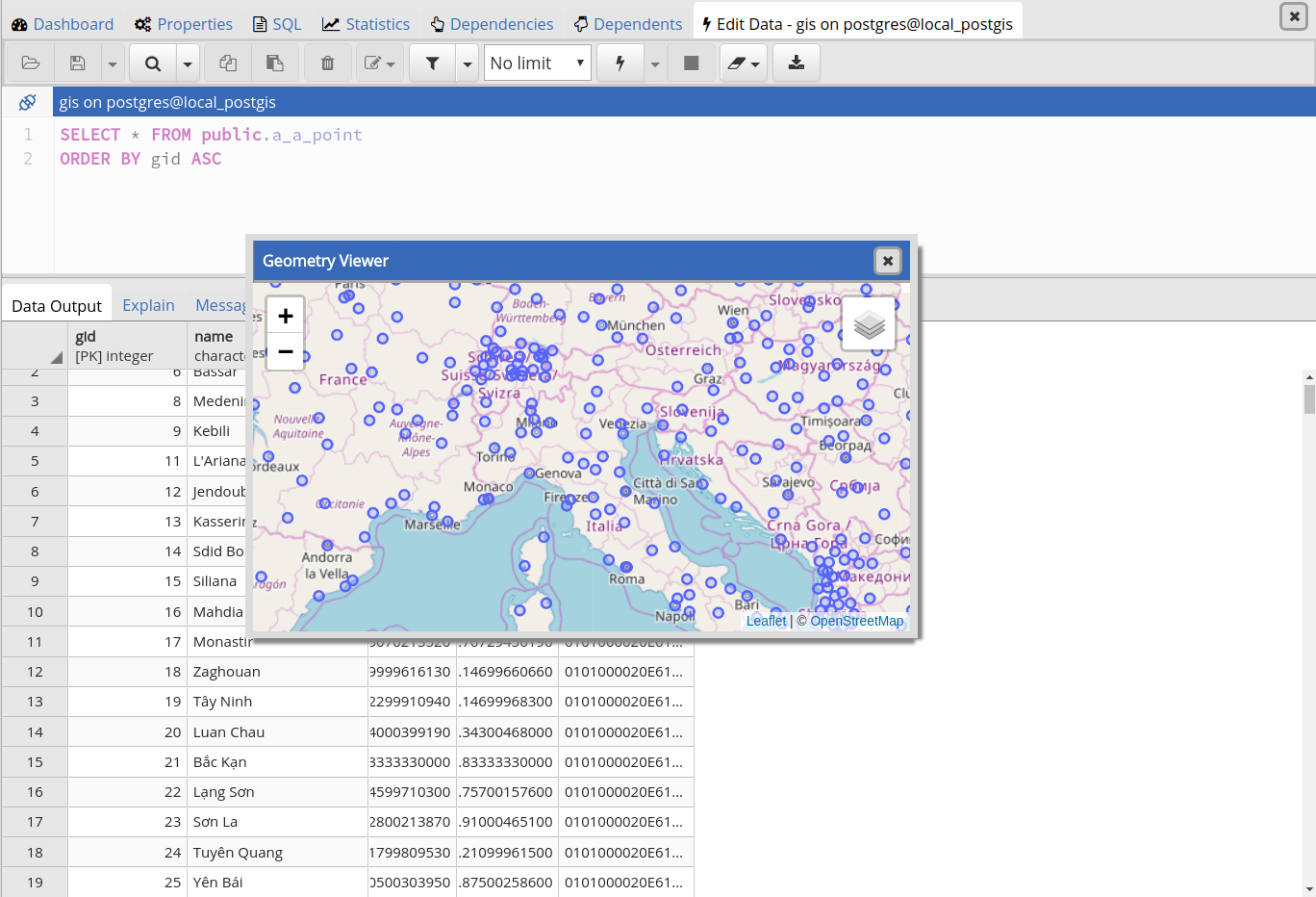Switch to the Explain tab
The image size is (1316, 897).
pyautogui.click(x=148, y=305)
